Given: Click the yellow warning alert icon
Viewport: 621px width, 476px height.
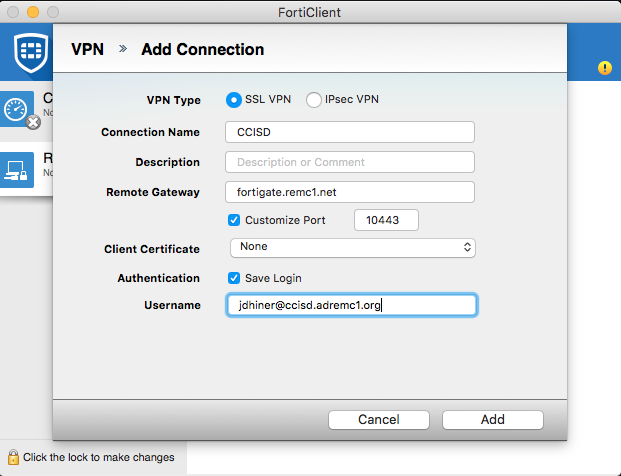Looking at the screenshot, I should tap(605, 68).
